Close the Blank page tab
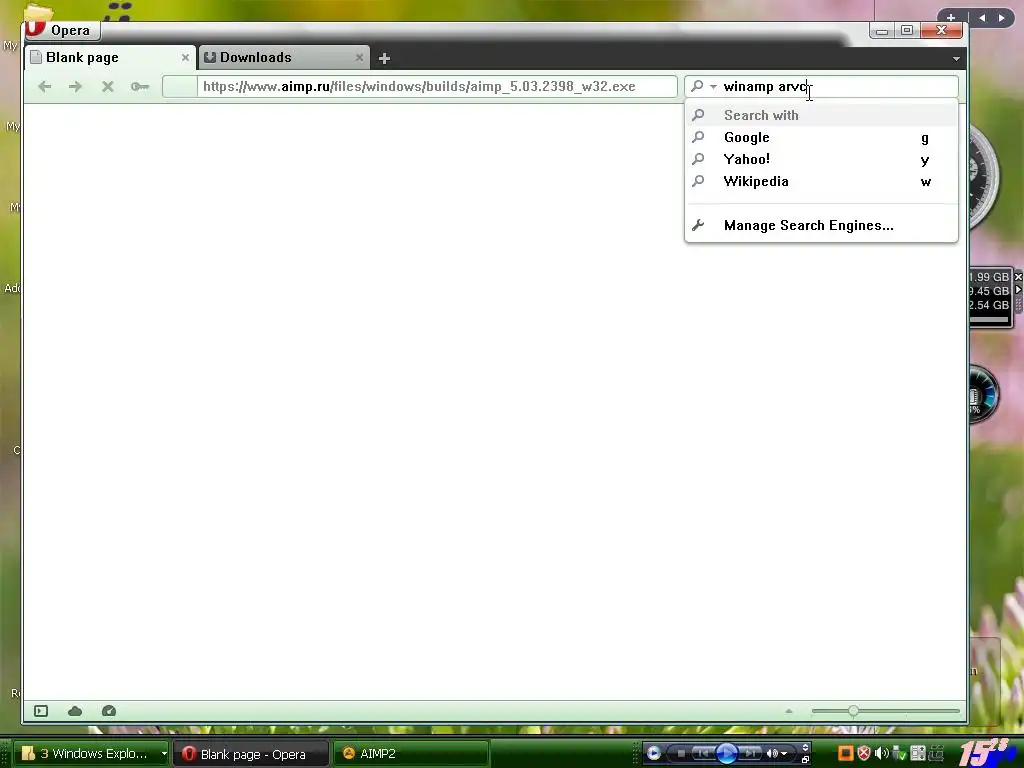The width and height of the screenshot is (1024, 768). (185, 57)
